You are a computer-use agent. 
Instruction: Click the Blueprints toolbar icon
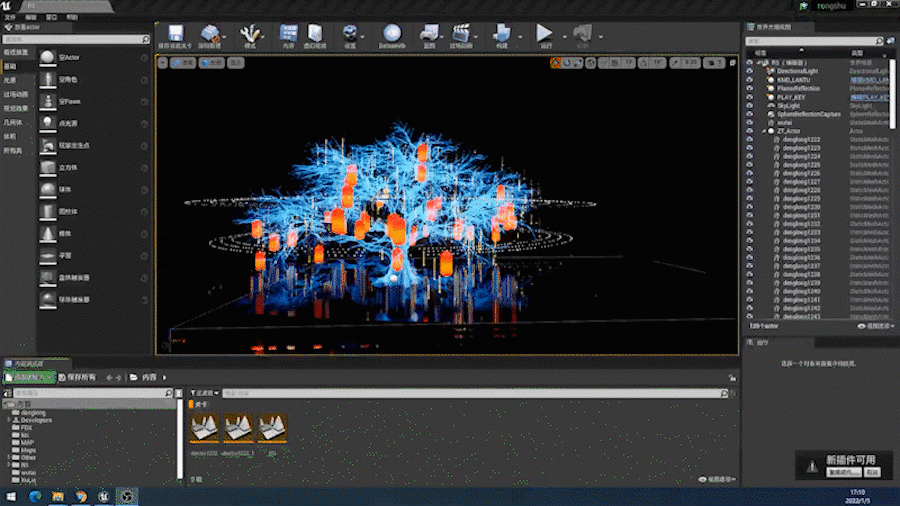[x=429, y=33]
